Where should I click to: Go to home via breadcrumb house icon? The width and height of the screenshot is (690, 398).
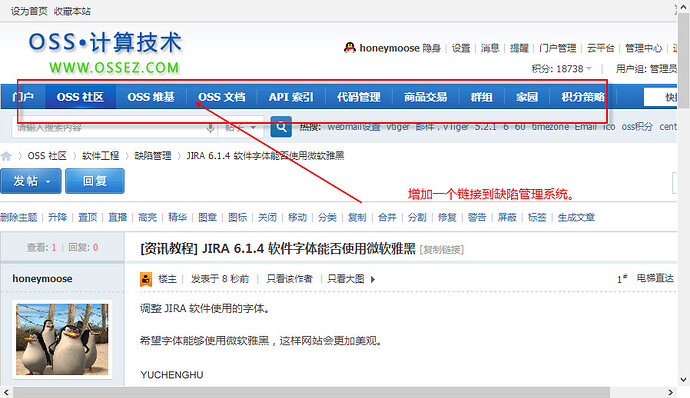pyautogui.click(x=6, y=156)
